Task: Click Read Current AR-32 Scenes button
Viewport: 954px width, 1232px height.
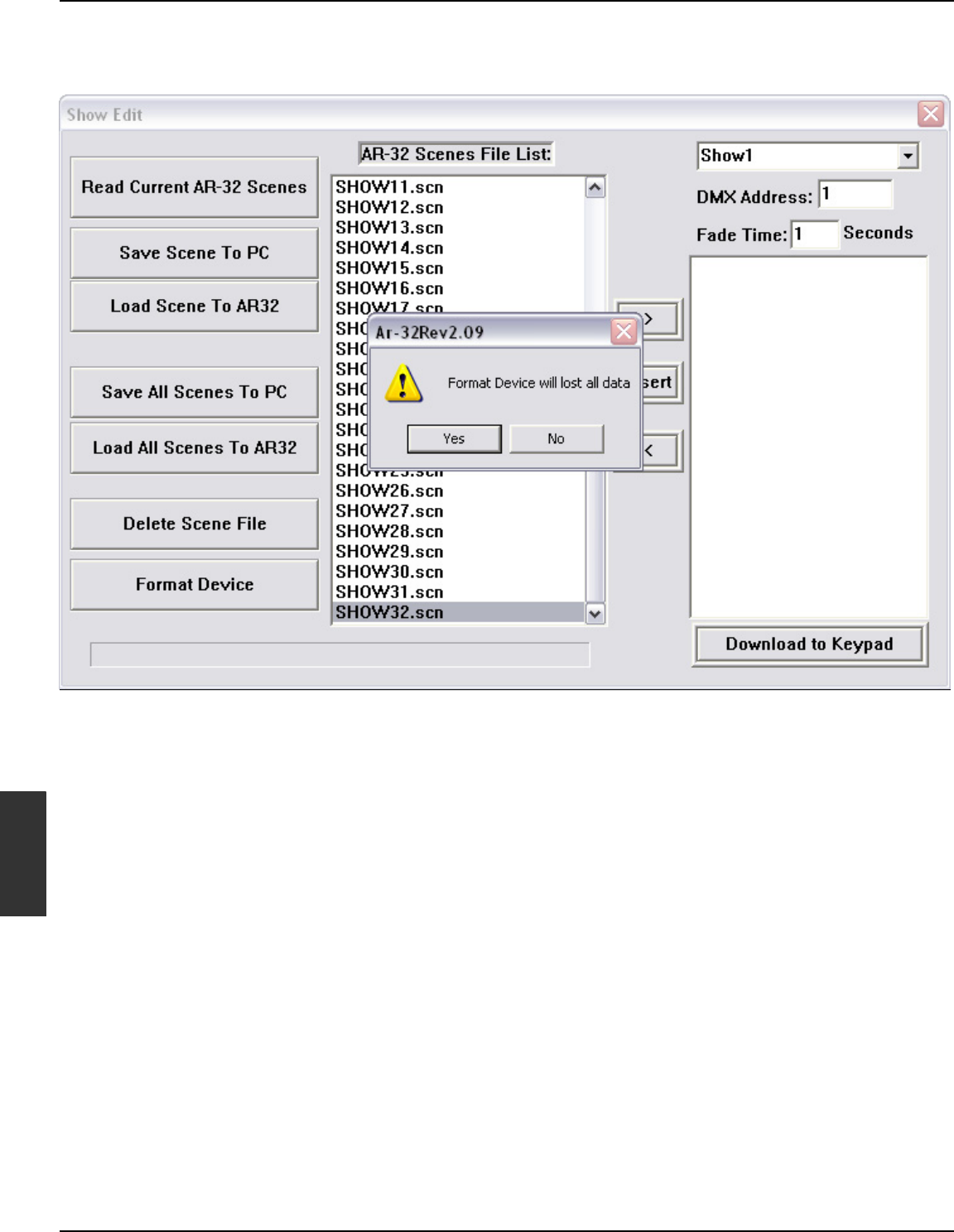Action: (x=195, y=187)
